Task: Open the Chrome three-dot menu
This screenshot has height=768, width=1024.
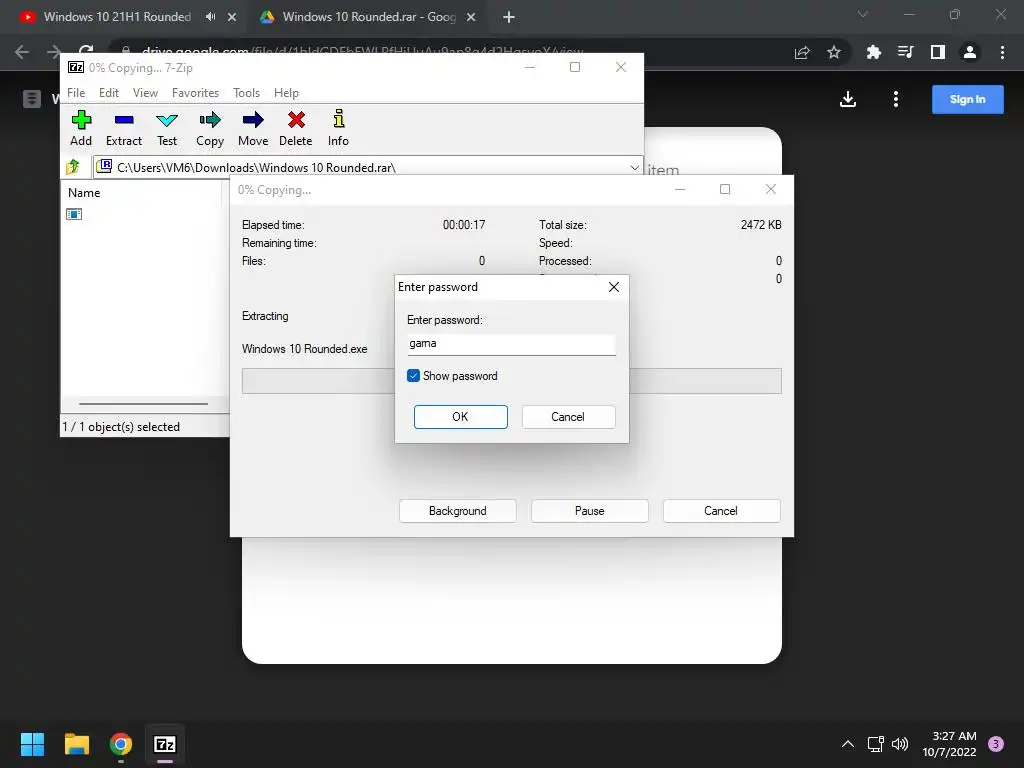Action: click(x=1002, y=52)
